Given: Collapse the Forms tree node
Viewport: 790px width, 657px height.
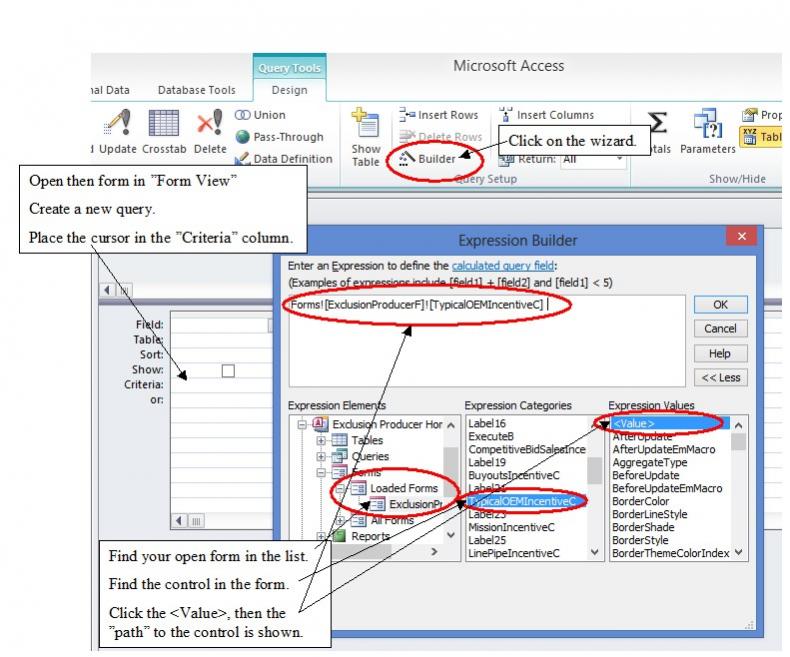Looking at the screenshot, I should tap(320, 473).
